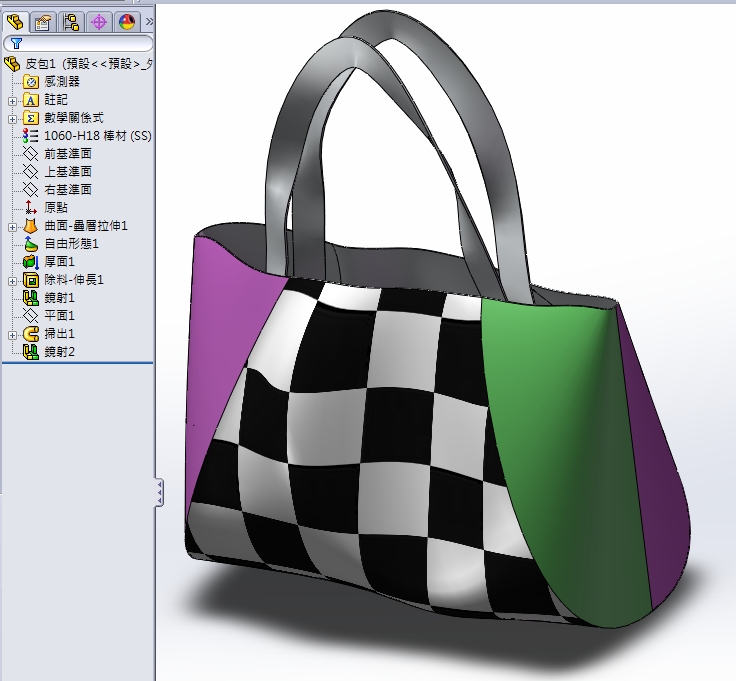This screenshot has height=681, width=736.
Task: Click the 前基準面 plane icon
Action: [31, 154]
